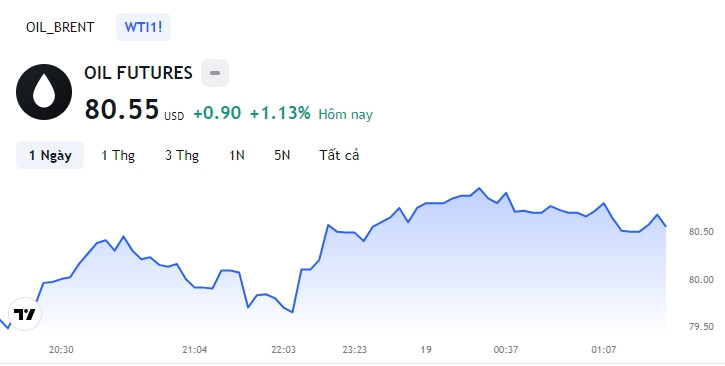
Task: Click the 20:30 time axis label
Action: click(x=61, y=350)
